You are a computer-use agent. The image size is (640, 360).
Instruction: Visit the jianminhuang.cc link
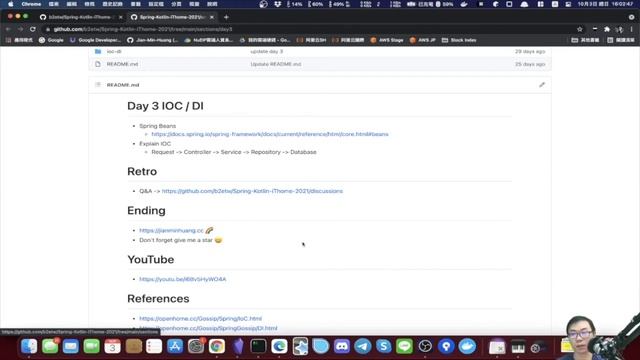pyautogui.click(x=171, y=230)
